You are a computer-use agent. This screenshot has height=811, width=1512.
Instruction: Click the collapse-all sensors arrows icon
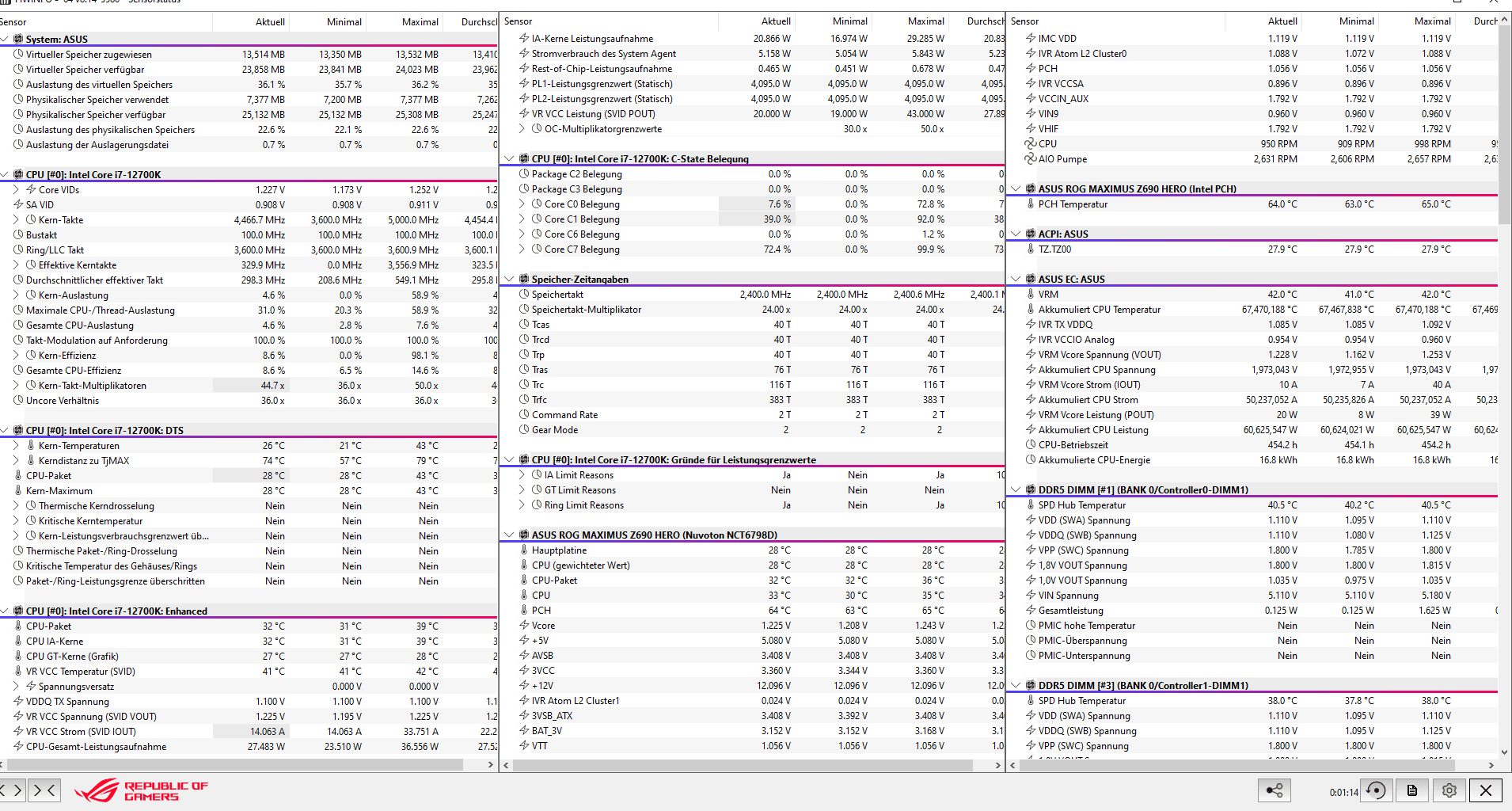tap(44, 790)
